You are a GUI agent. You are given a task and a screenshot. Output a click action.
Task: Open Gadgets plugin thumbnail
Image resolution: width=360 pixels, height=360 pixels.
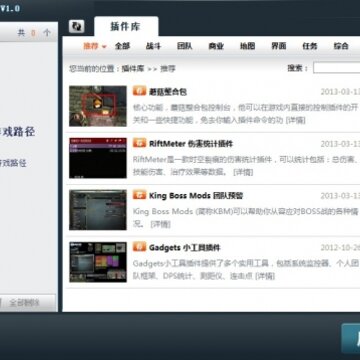tap(98, 262)
